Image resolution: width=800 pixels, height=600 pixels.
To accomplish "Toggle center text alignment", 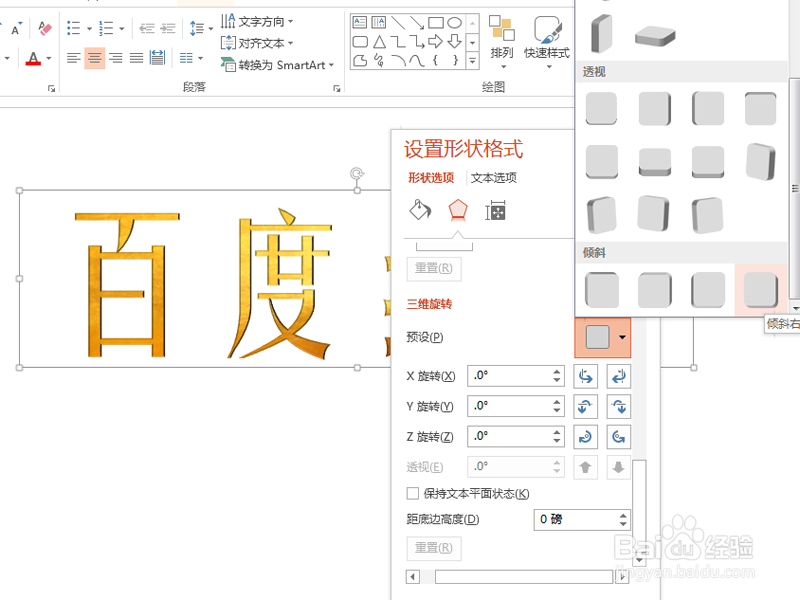I will 94,58.
